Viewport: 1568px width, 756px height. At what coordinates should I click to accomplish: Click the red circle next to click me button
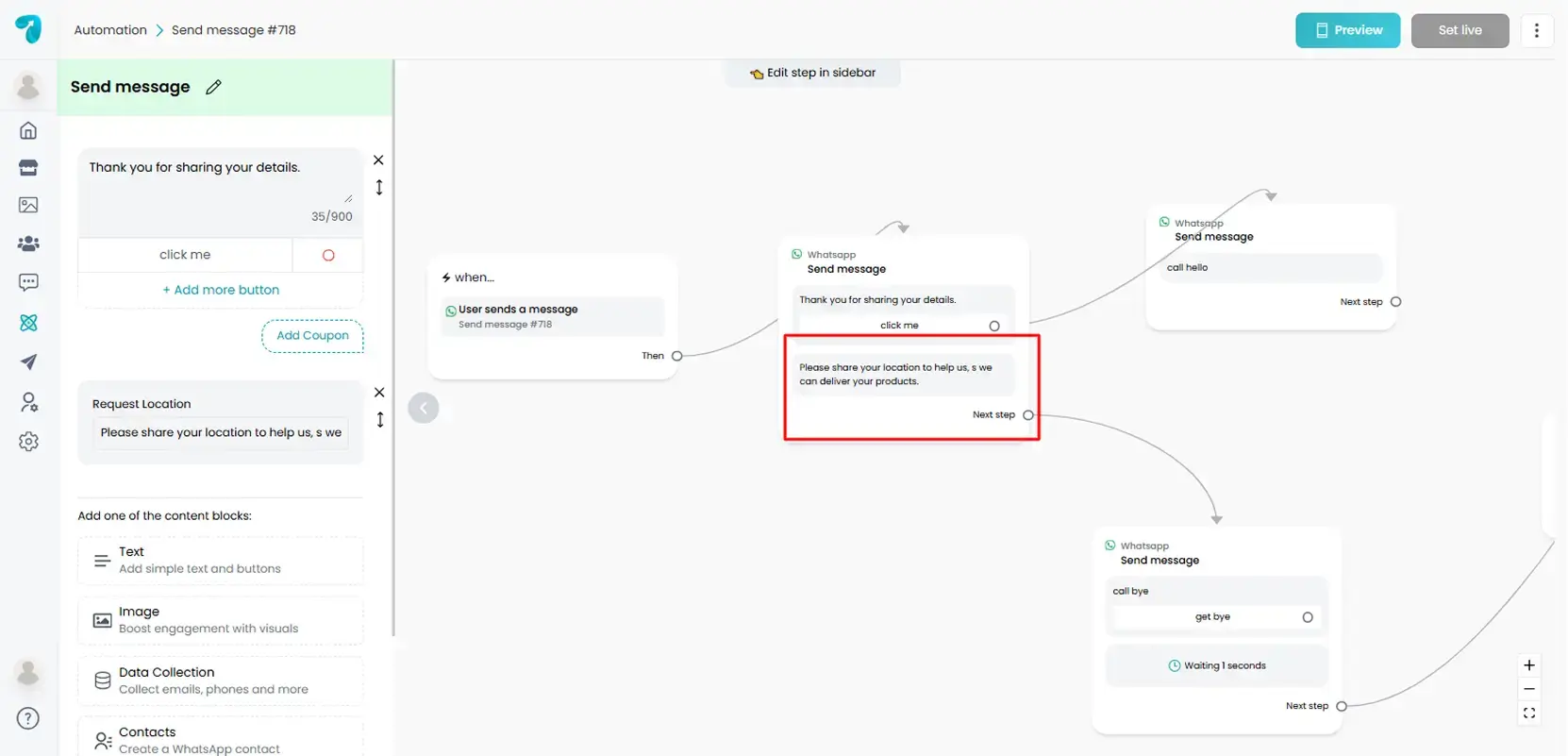(328, 255)
